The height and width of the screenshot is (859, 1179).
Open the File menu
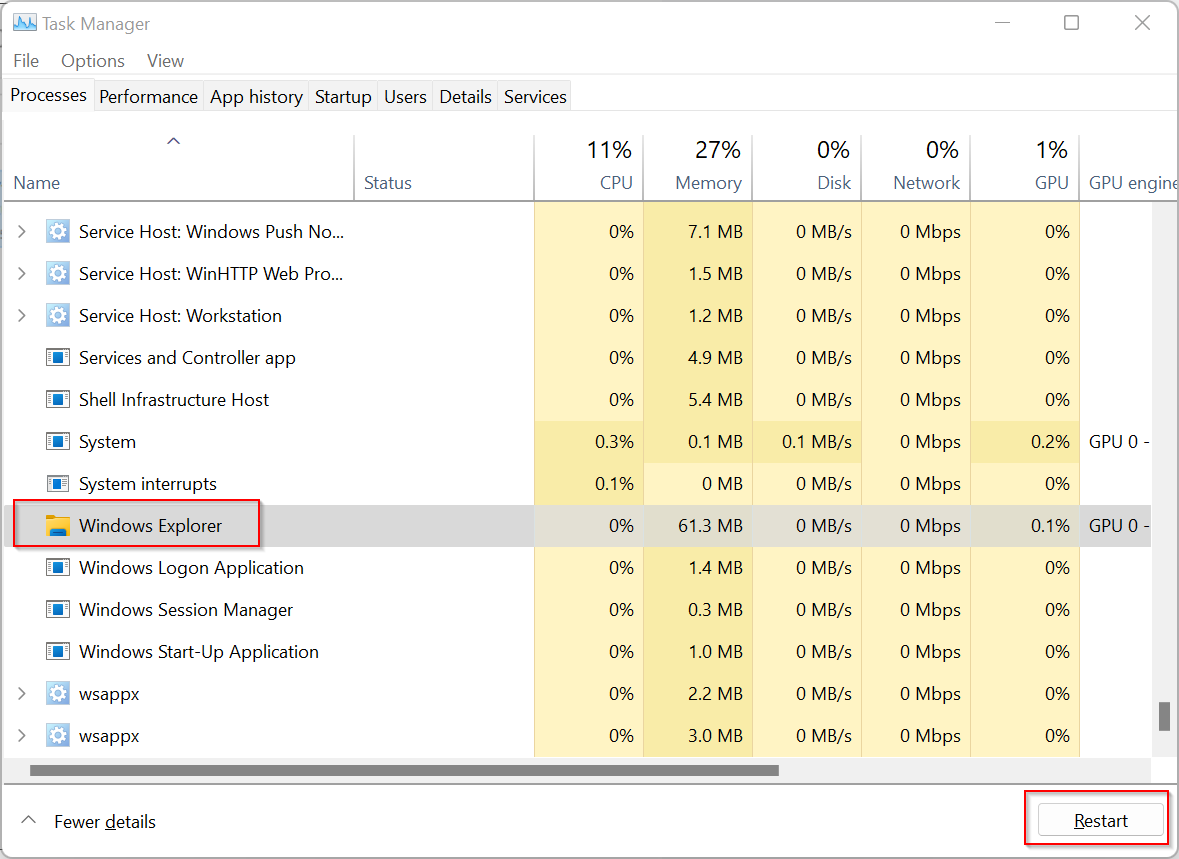26,61
